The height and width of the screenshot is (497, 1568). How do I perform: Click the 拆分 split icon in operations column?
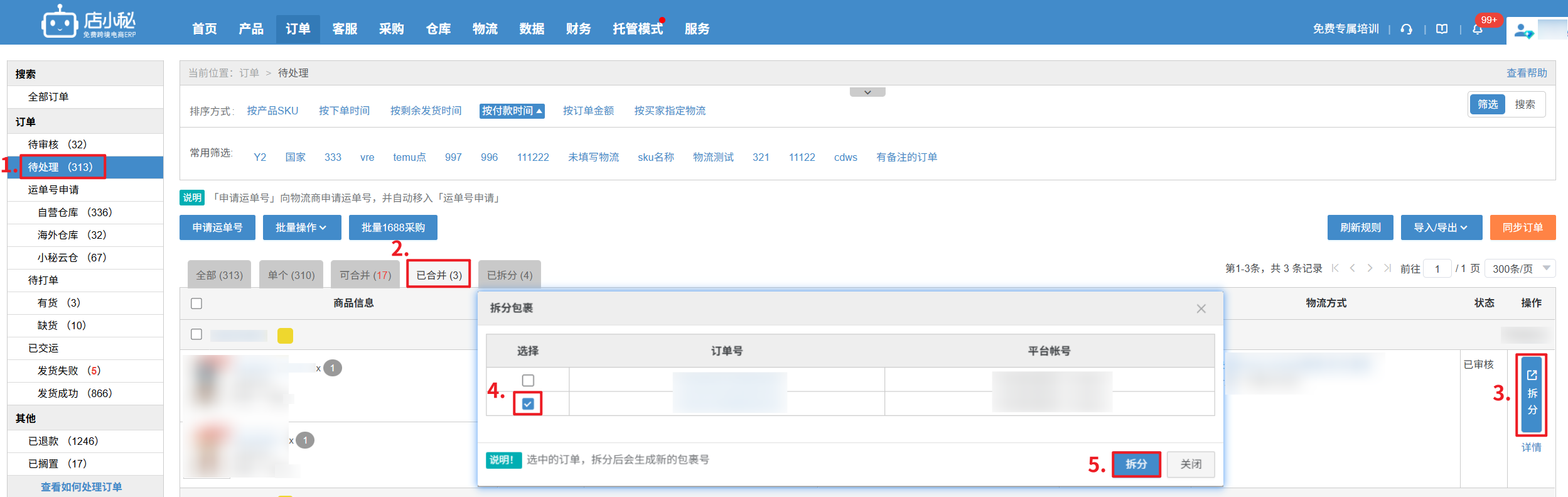(x=1532, y=394)
